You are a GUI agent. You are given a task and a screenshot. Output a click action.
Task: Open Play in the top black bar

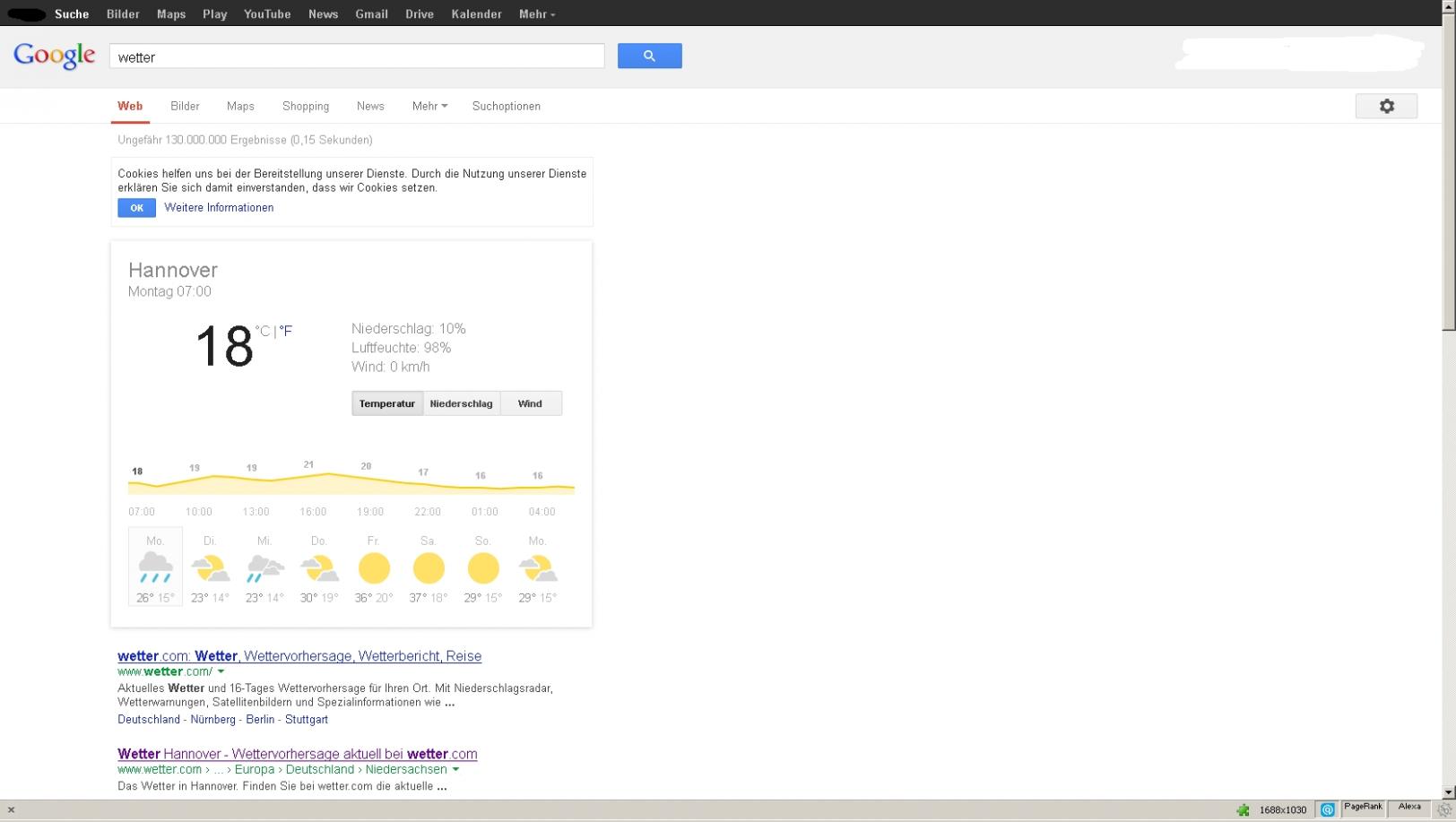click(x=214, y=14)
